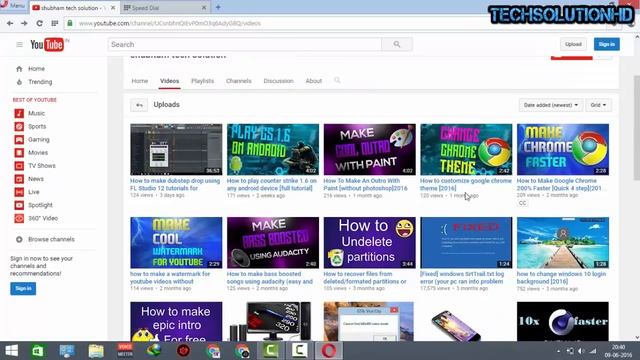Open the Sports channel icon
640x360 pixels.
pos(19,127)
